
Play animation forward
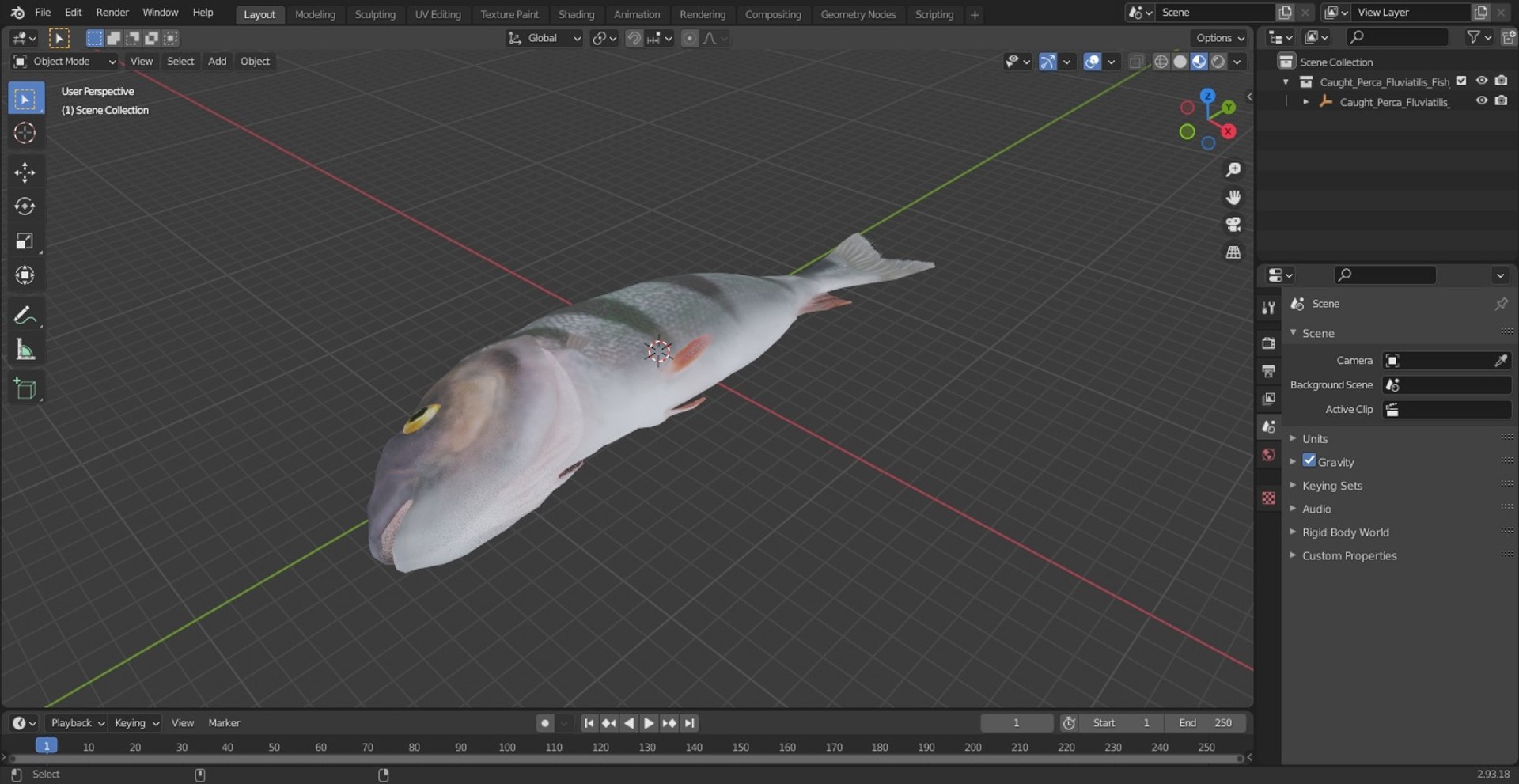pos(648,723)
